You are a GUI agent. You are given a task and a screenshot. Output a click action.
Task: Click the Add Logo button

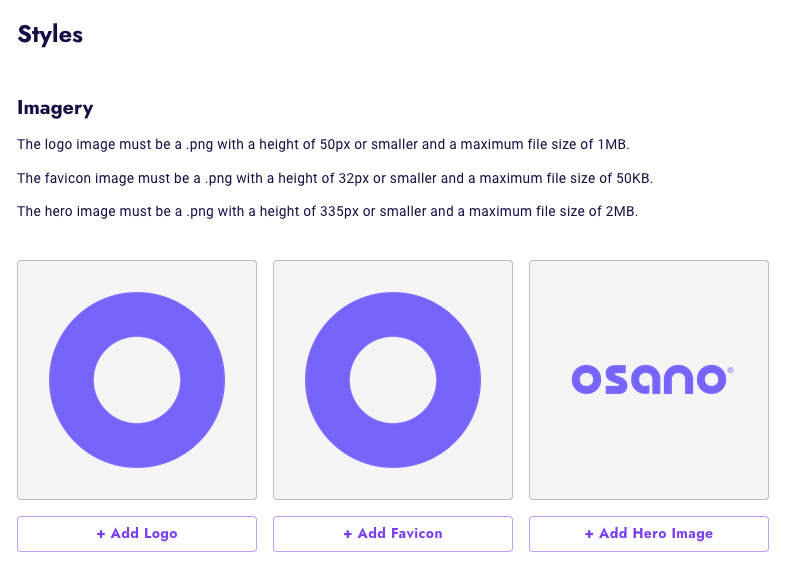(137, 534)
